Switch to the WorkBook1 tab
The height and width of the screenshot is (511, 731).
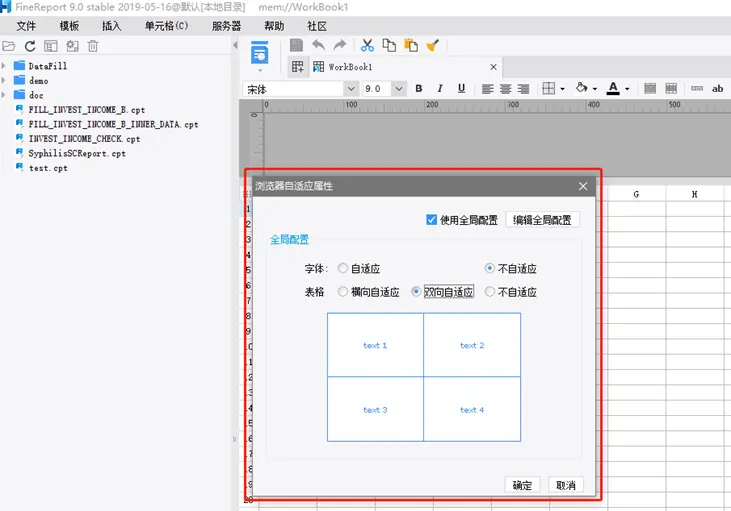point(350,67)
